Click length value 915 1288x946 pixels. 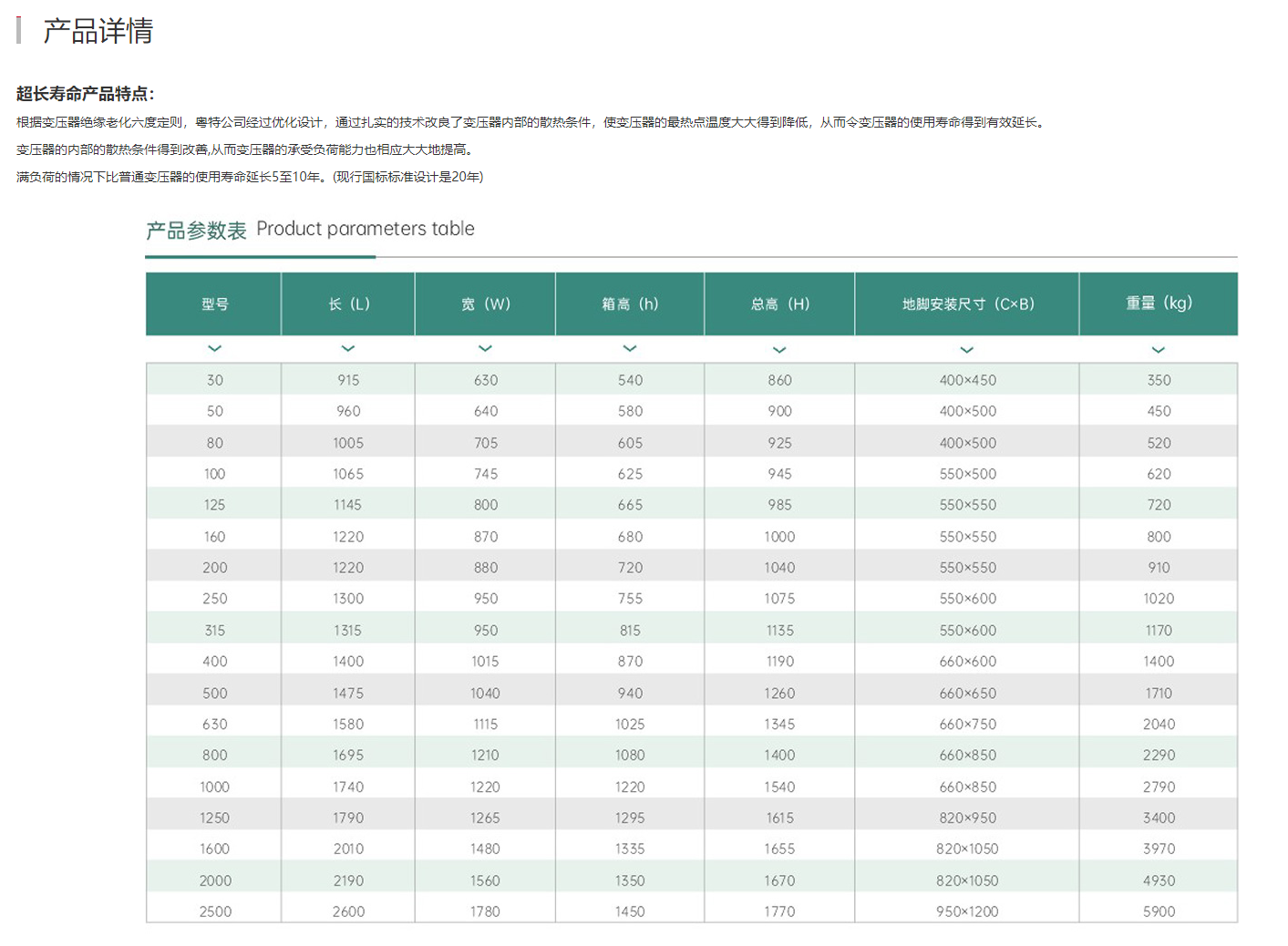[x=348, y=380]
